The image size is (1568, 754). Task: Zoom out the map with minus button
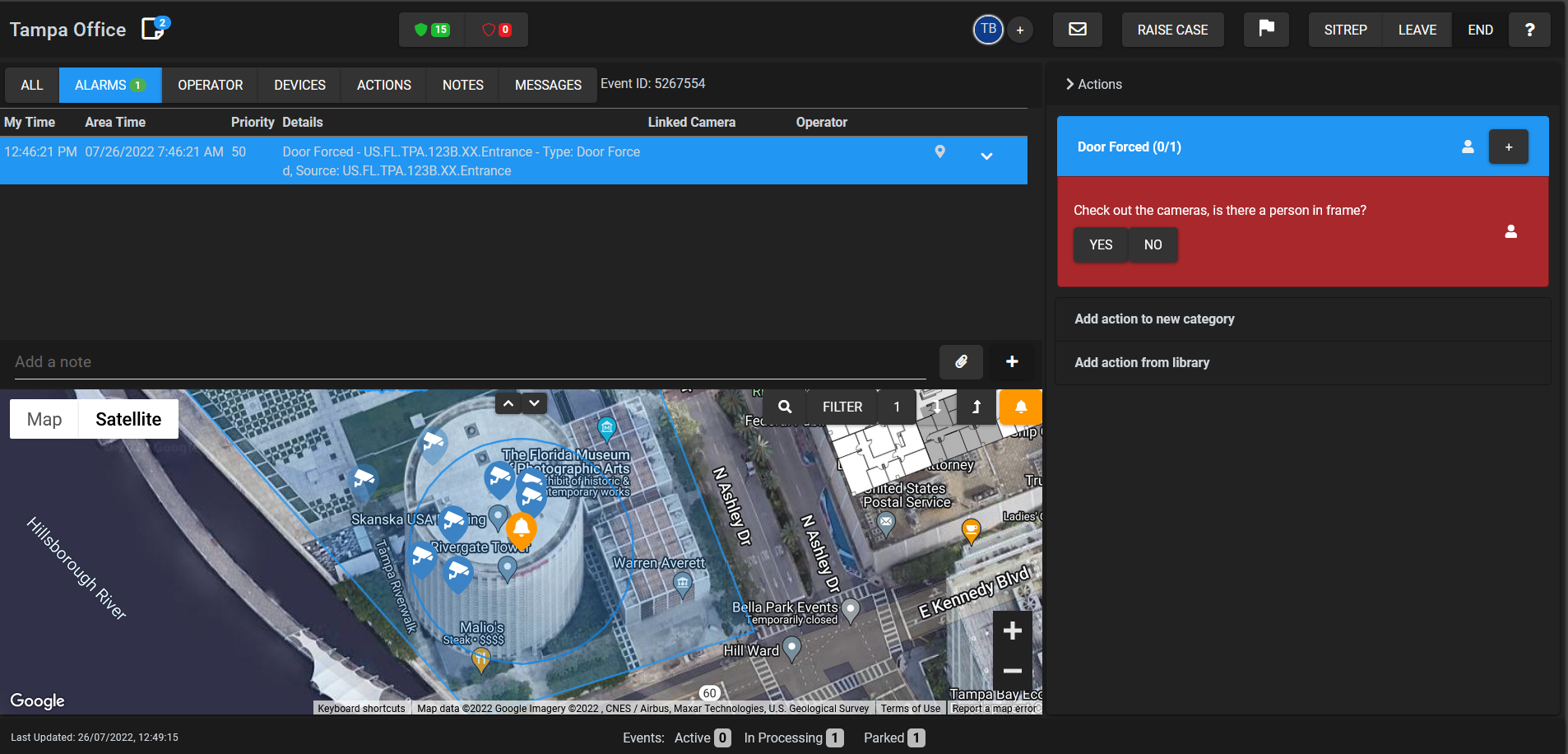point(1013,671)
